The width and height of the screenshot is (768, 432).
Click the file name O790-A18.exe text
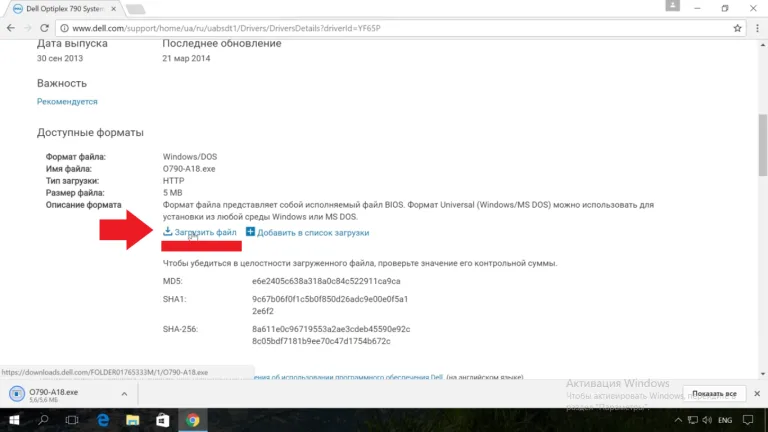click(189, 169)
